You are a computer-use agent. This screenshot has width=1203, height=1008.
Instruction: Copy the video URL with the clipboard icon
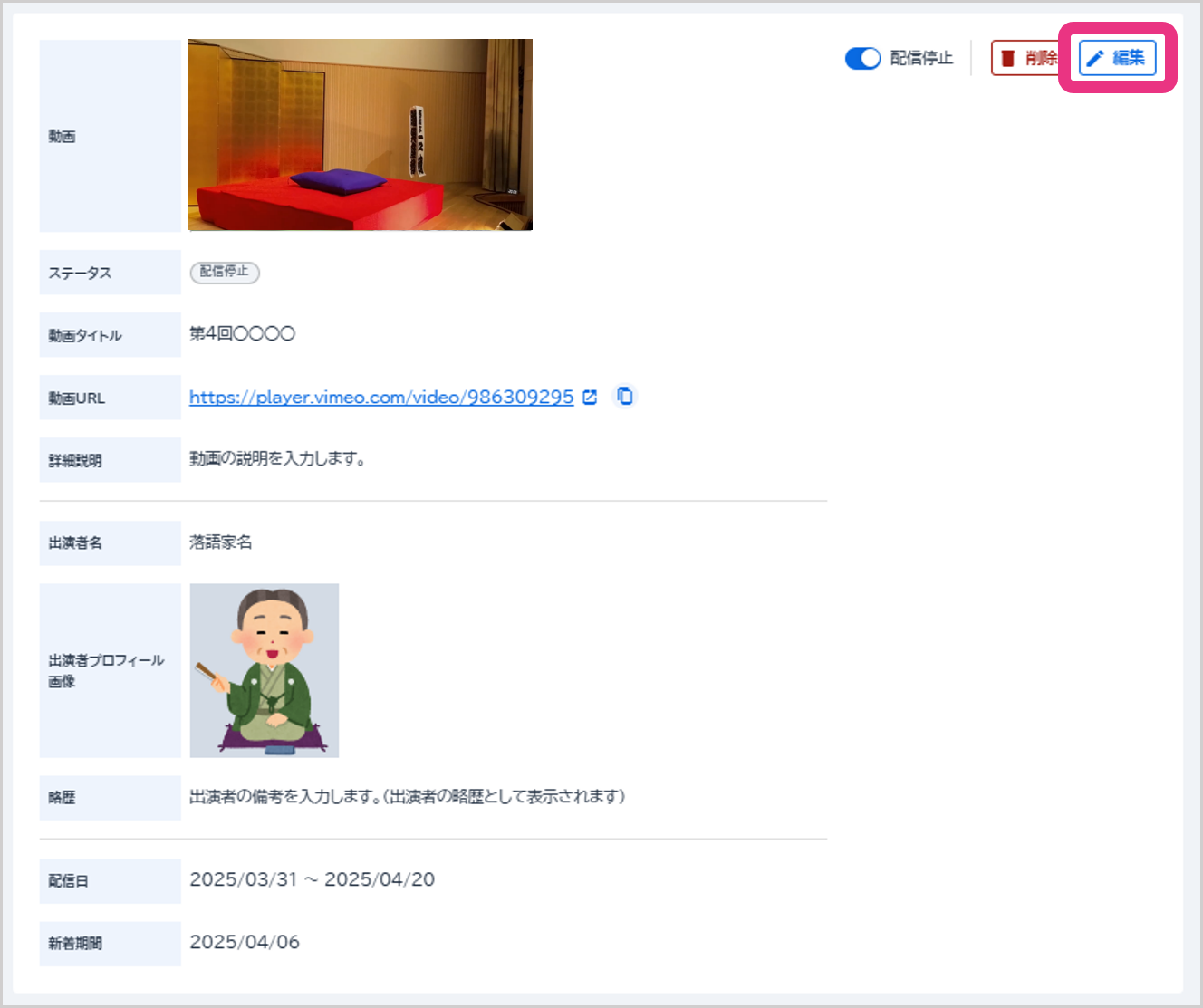625,397
